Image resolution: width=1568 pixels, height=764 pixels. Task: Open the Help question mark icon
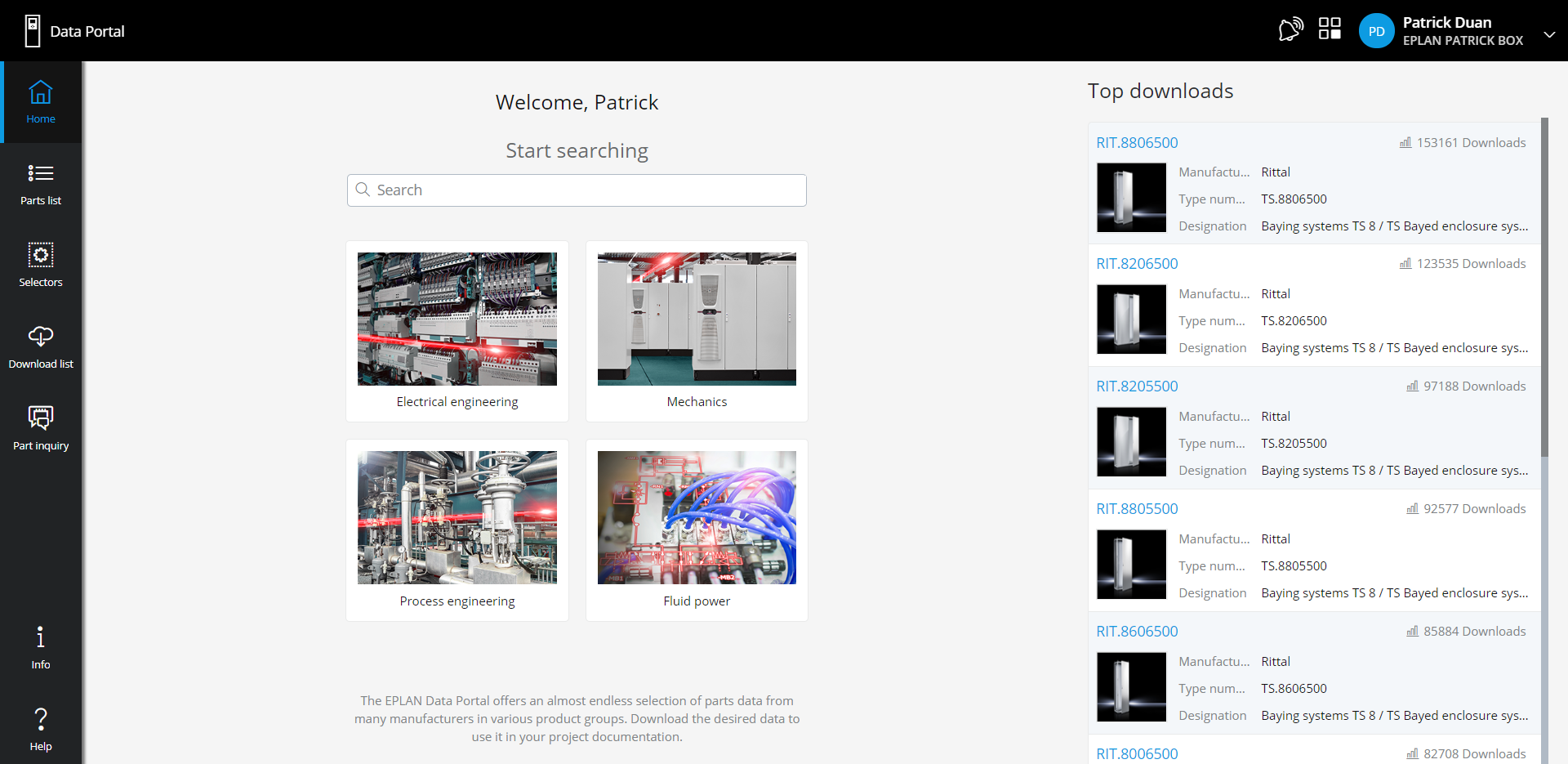click(x=41, y=719)
